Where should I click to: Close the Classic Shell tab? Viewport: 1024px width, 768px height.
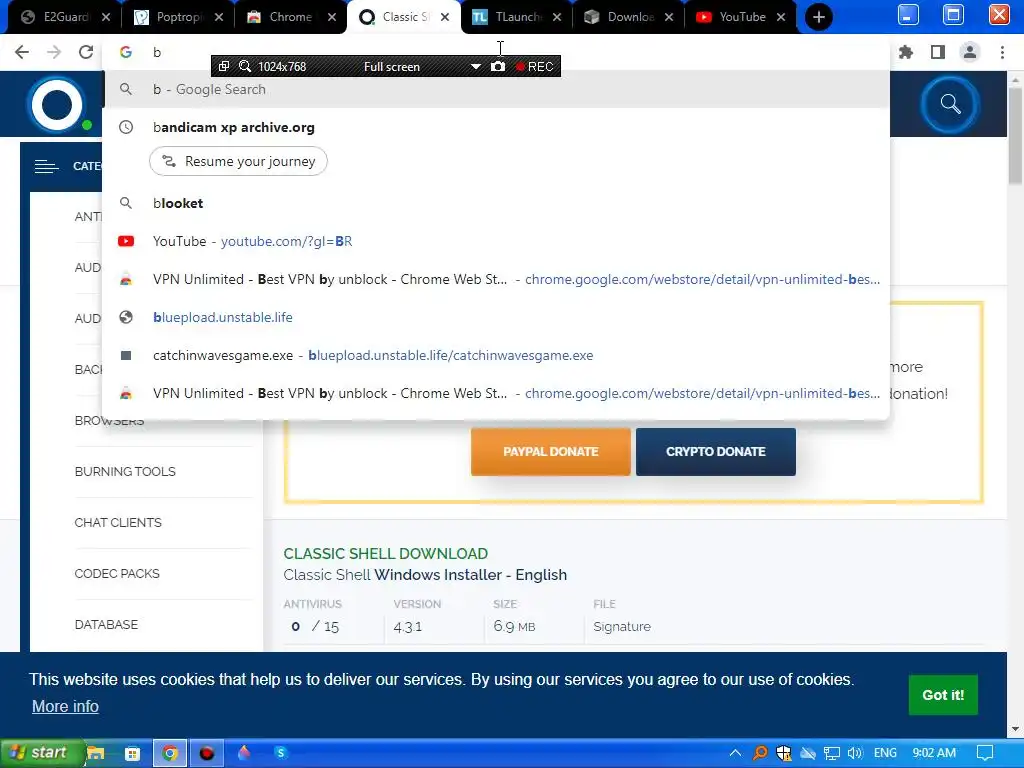(x=445, y=17)
